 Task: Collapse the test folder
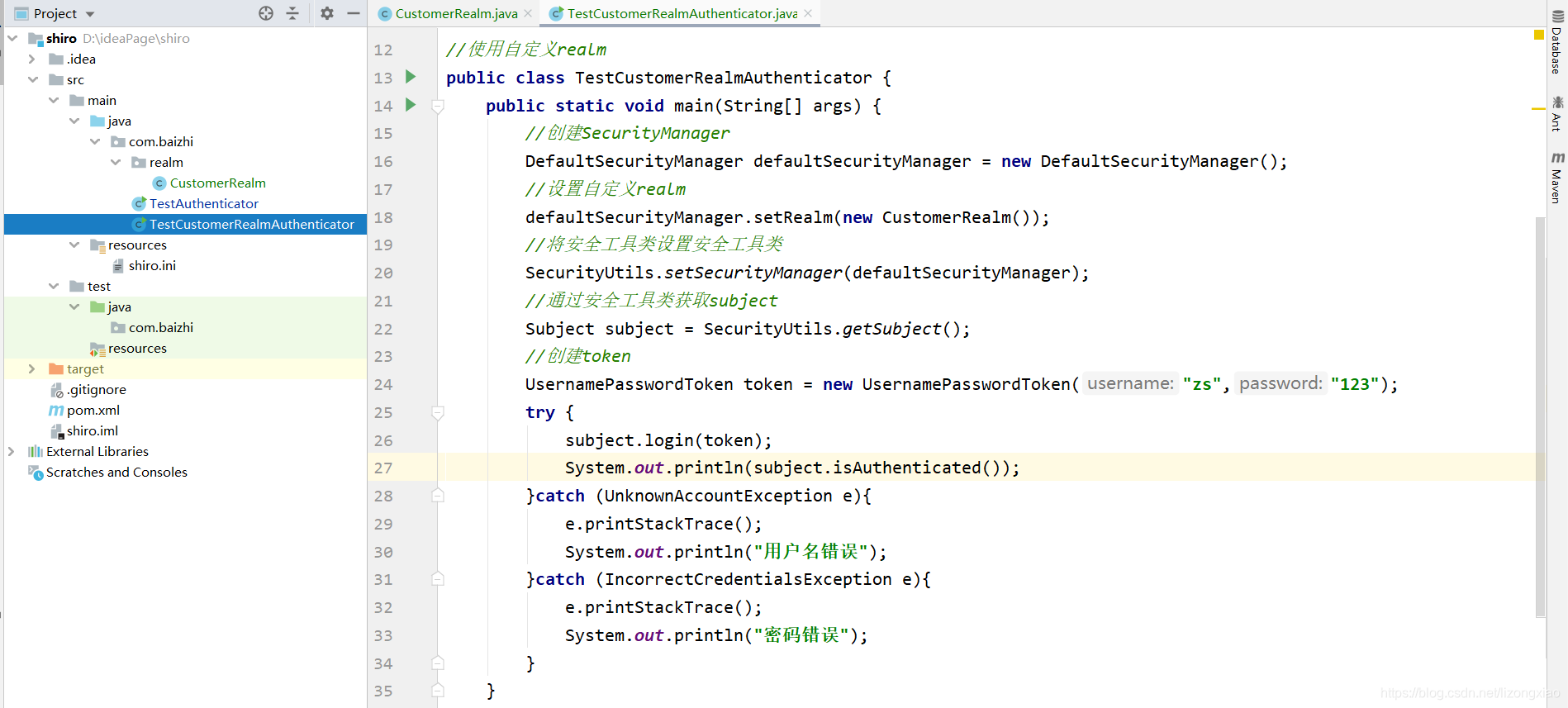(54, 286)
